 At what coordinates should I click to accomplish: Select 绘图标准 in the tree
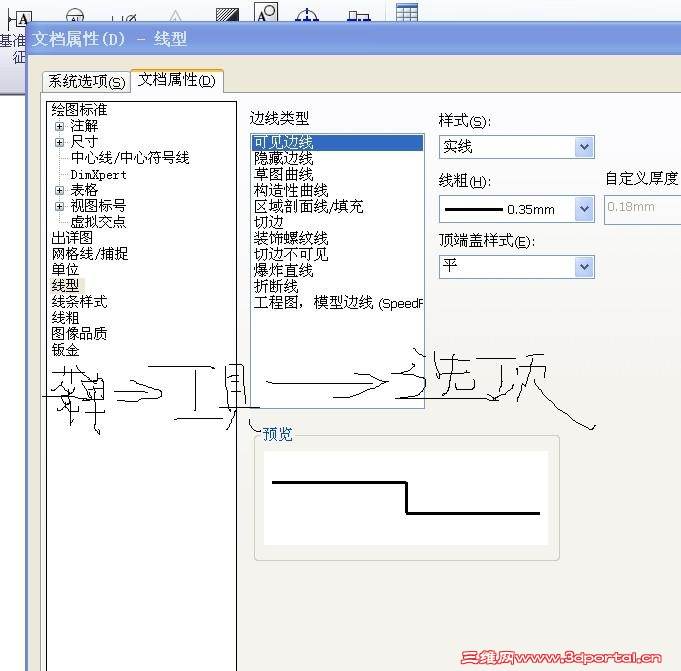coord(79,110)
